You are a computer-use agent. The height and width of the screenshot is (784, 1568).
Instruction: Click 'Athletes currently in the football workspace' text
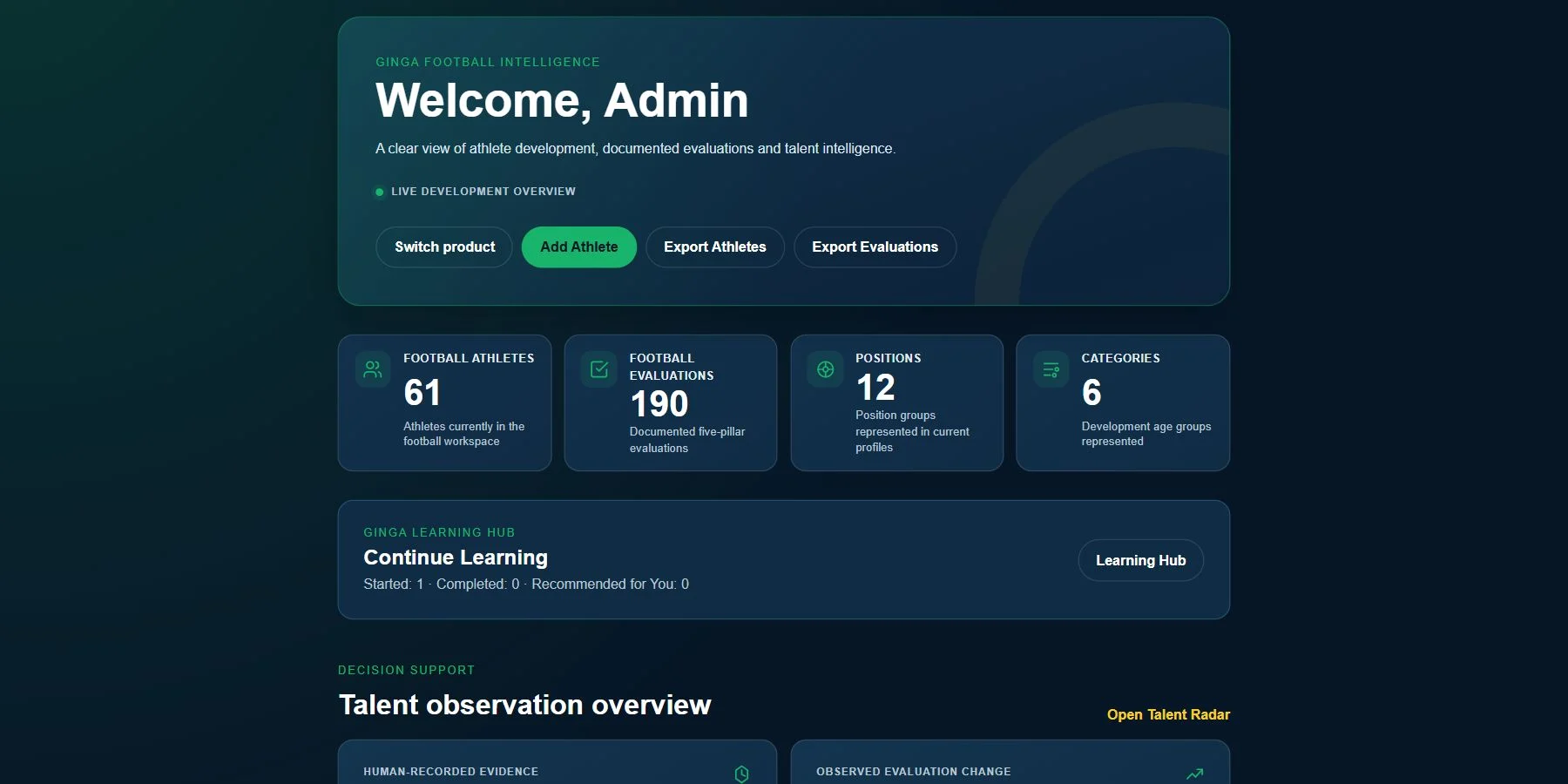463,434
